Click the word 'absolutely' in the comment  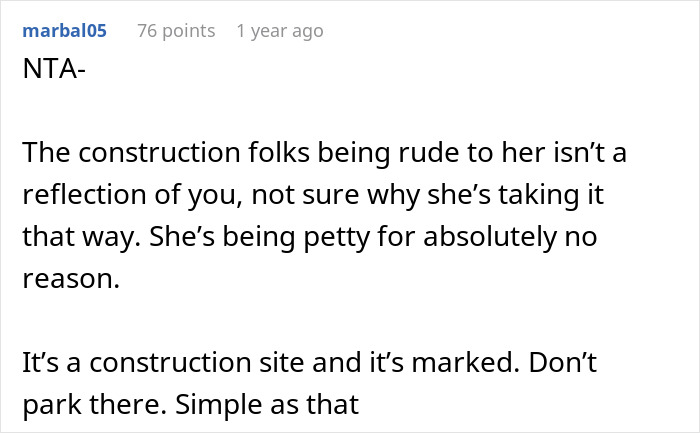(490, 237)
